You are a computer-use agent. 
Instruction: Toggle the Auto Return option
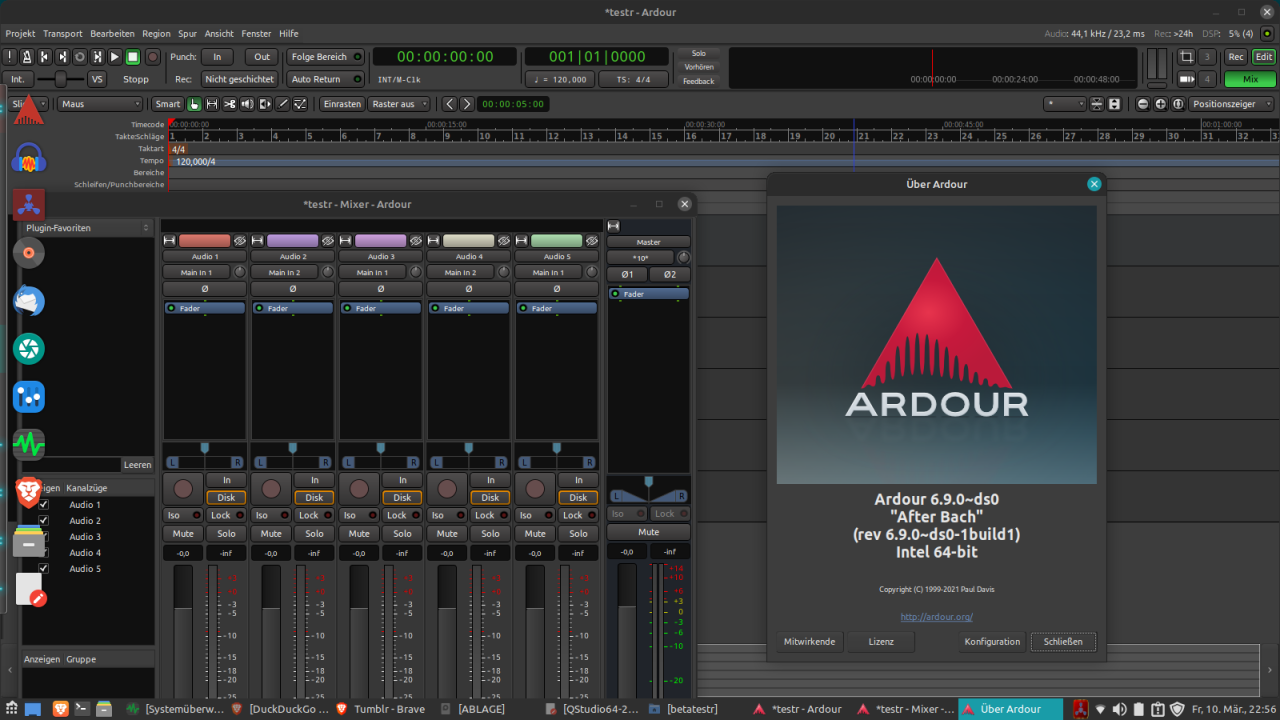coord(325,79)
